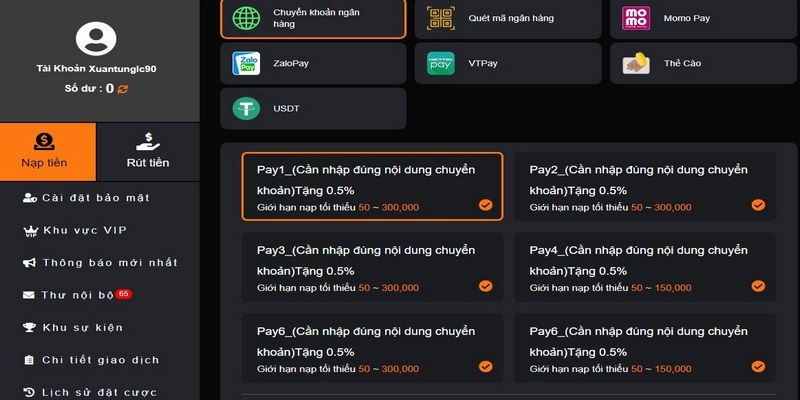Open Chi tiết giao dịch page
Viewport: 800px width, 400px height.
coord(100,360)
